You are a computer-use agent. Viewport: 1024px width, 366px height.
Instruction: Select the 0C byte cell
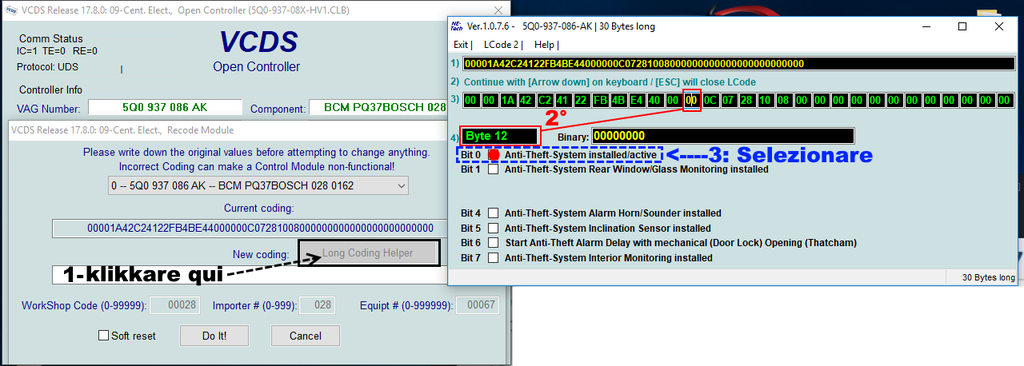[x=711, y=101]
